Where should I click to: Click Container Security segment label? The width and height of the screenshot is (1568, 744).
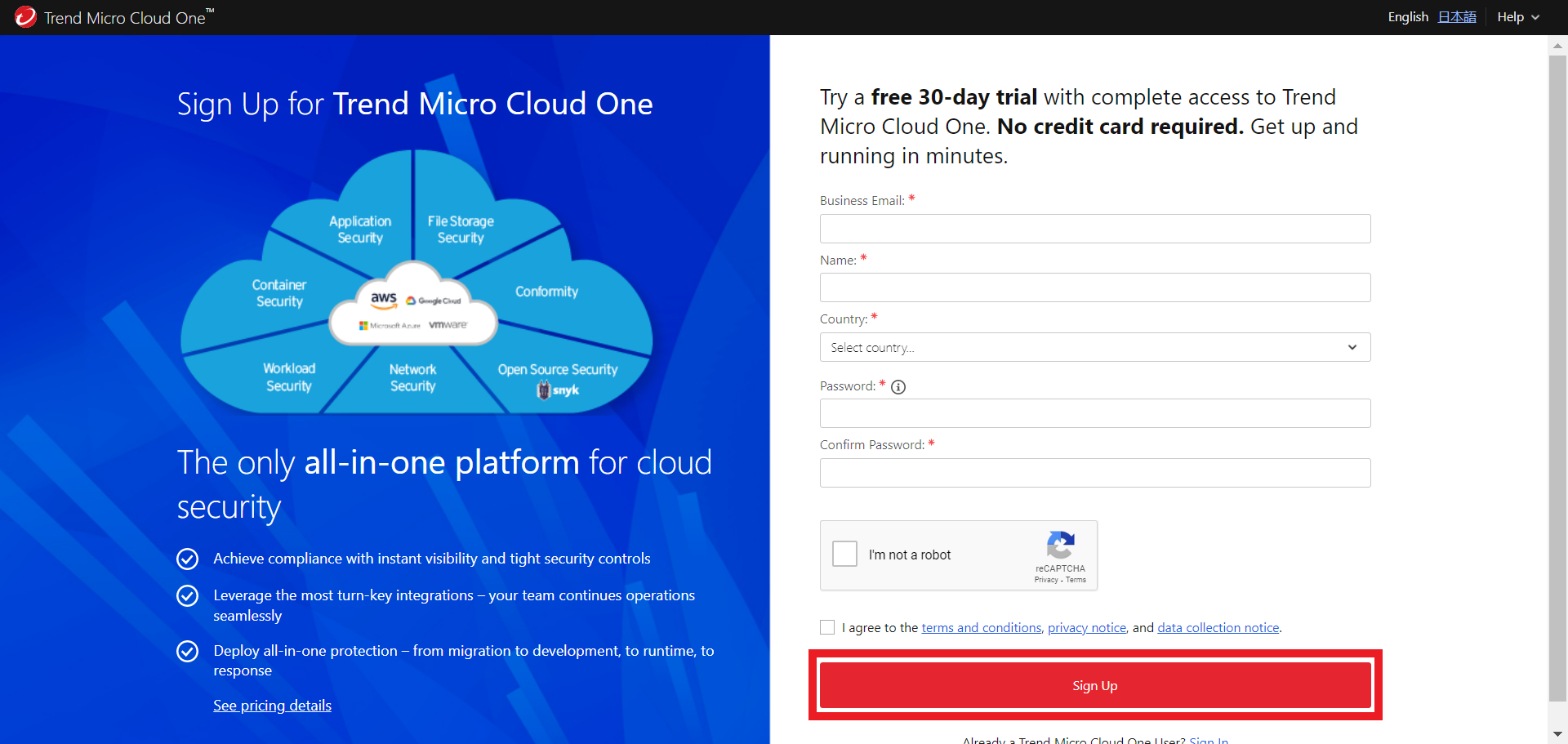(279, 293)
